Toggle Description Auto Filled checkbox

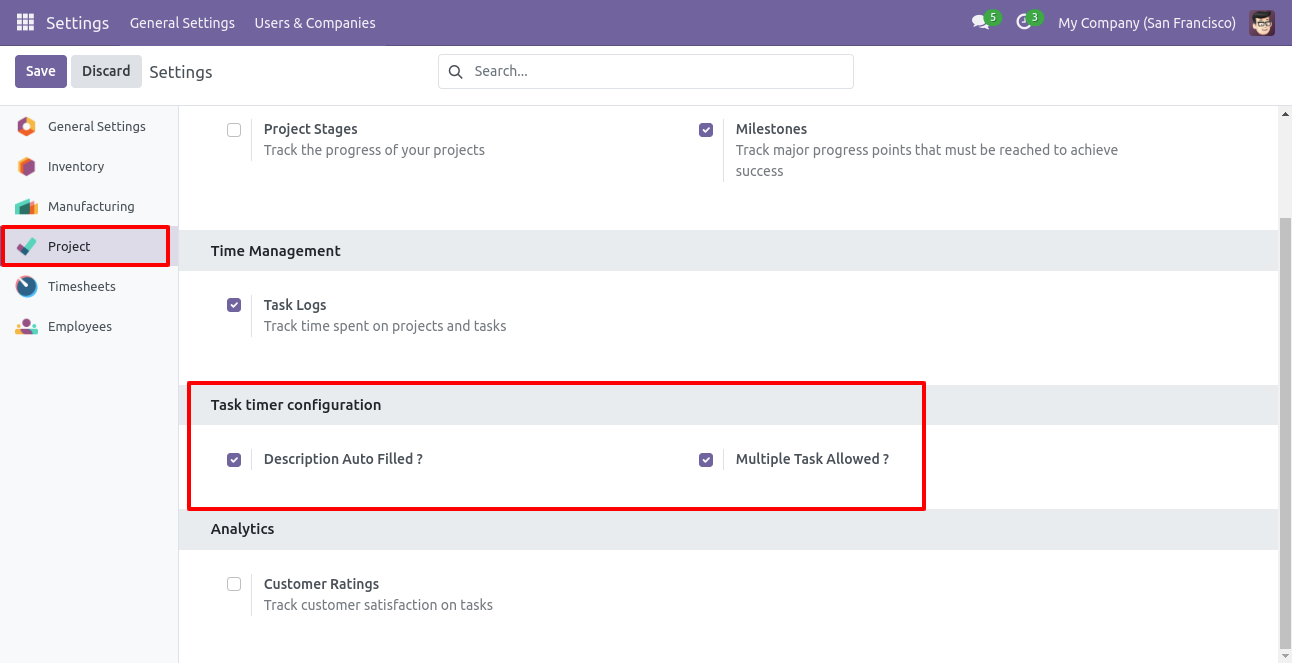(234, 460)
